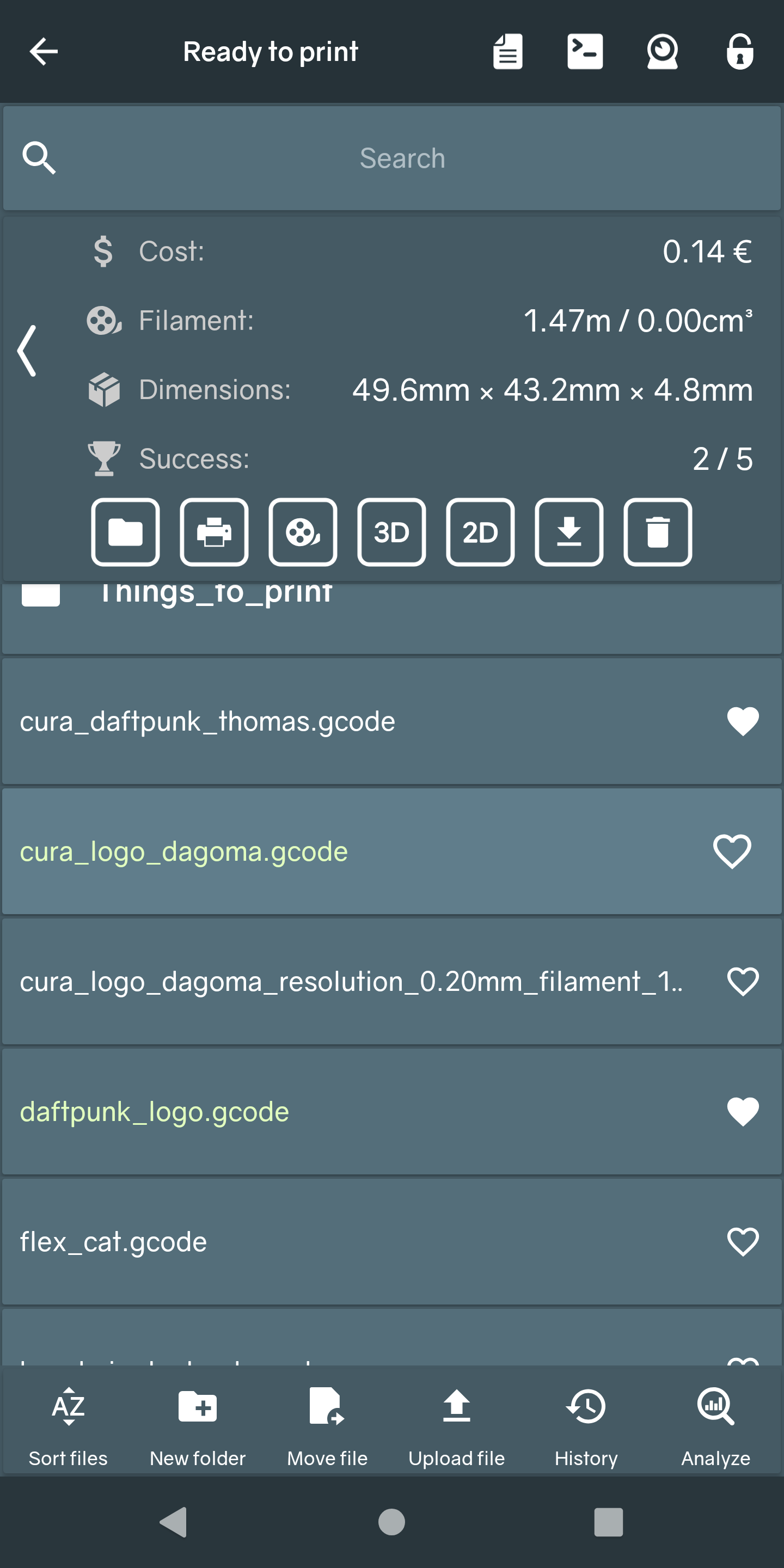
Task: Toggle favorite heart on flex_cat.gcode
Action: (743, 1242)
